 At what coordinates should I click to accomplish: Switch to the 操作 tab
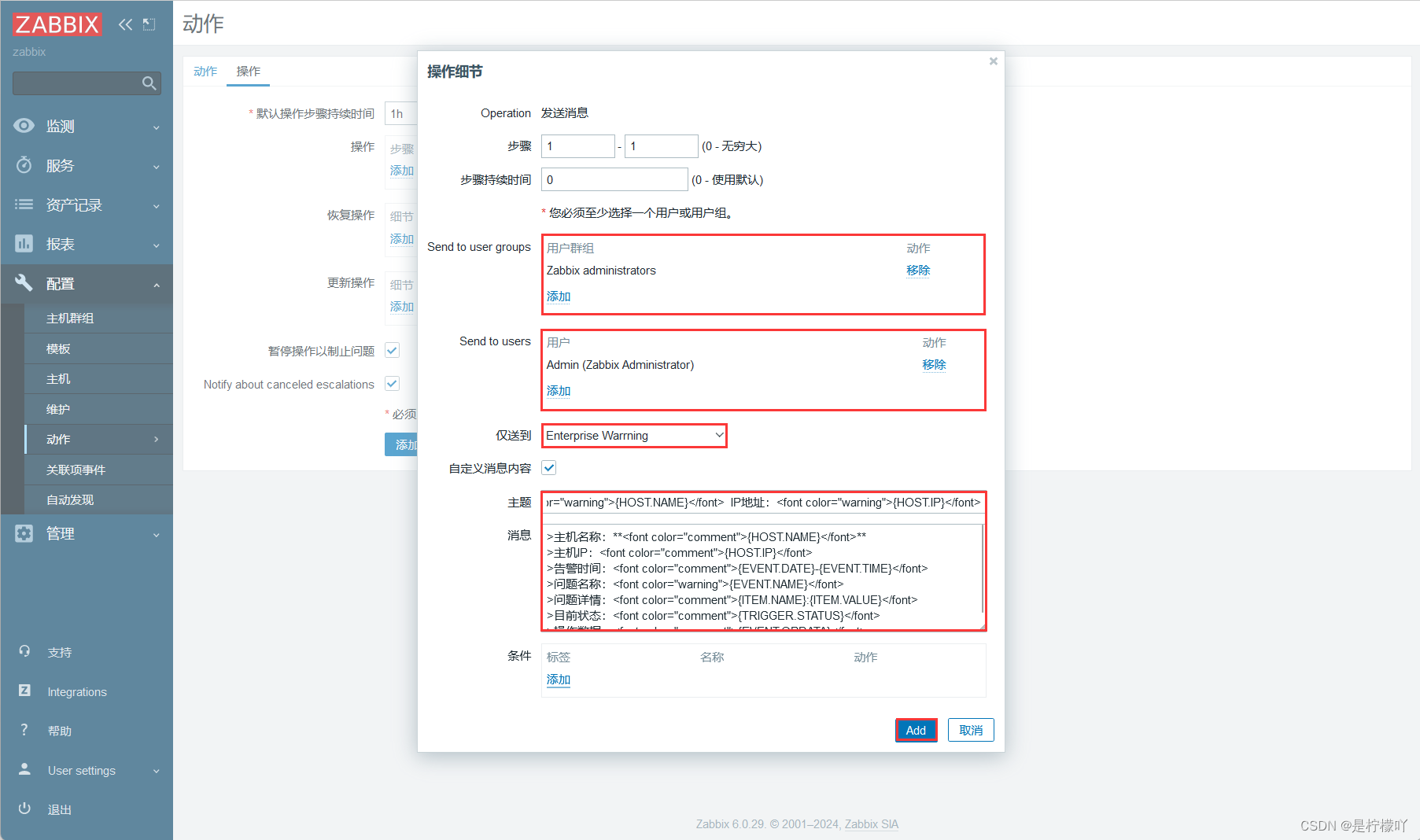(x=249, y=71)
